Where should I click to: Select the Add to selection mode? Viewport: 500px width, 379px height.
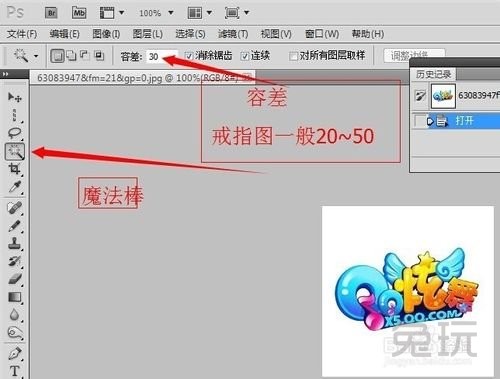(71, 55)
